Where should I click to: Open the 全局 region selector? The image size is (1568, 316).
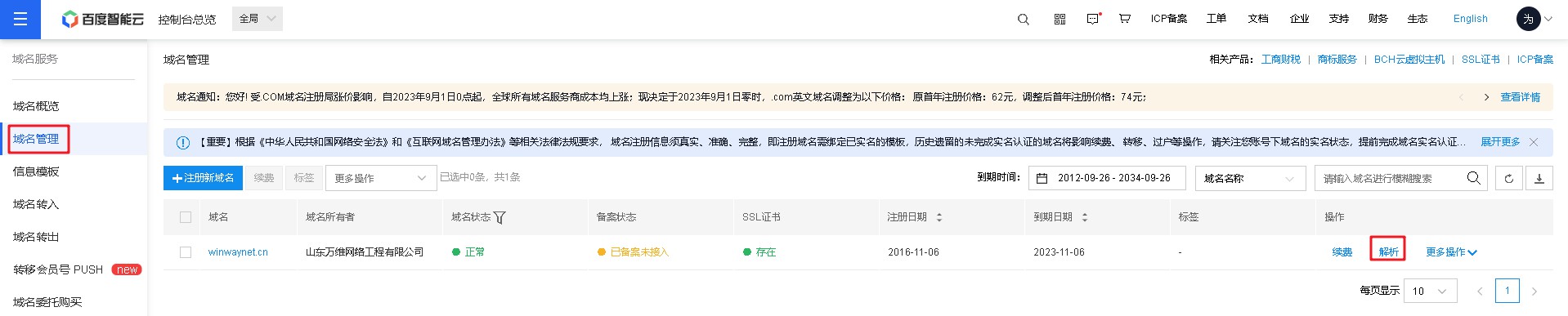point(258,19)
